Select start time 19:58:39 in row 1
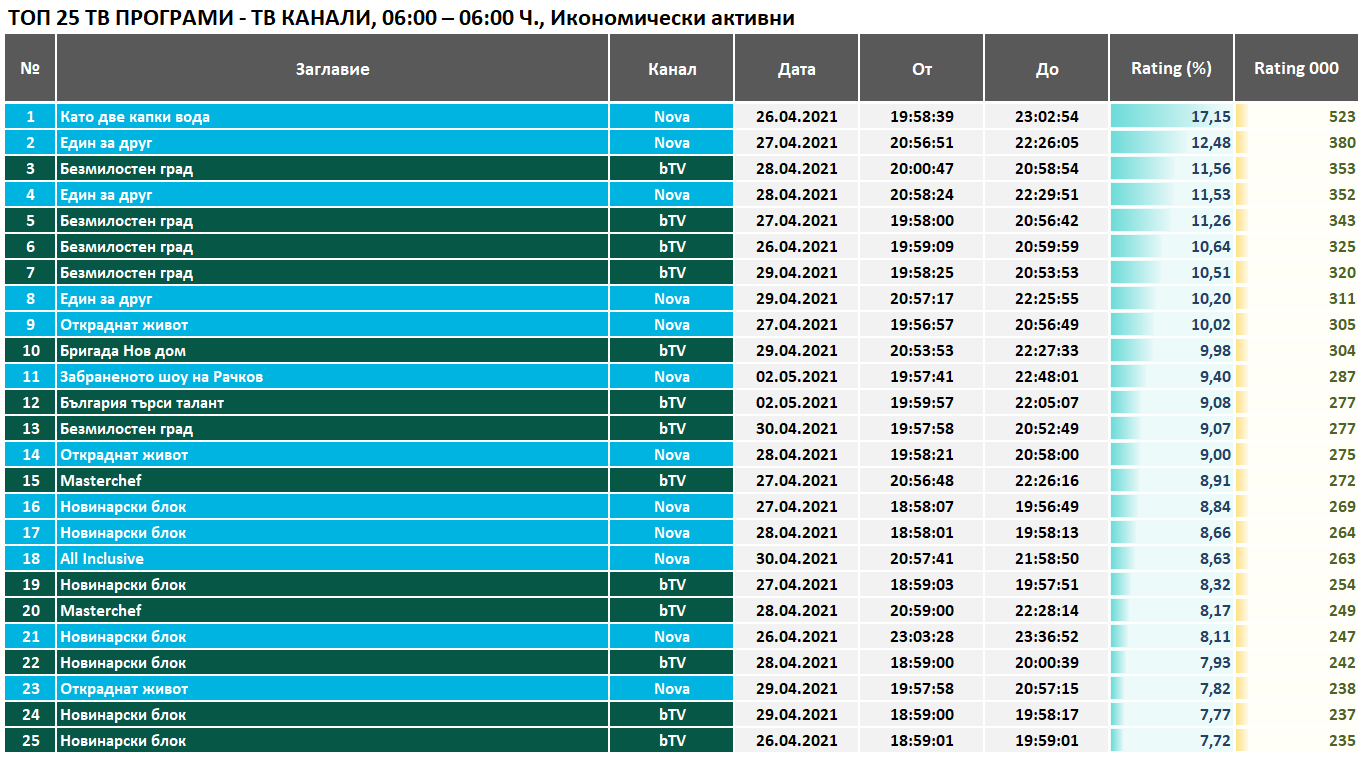The image size is (1367, 762). coord(922,117)
